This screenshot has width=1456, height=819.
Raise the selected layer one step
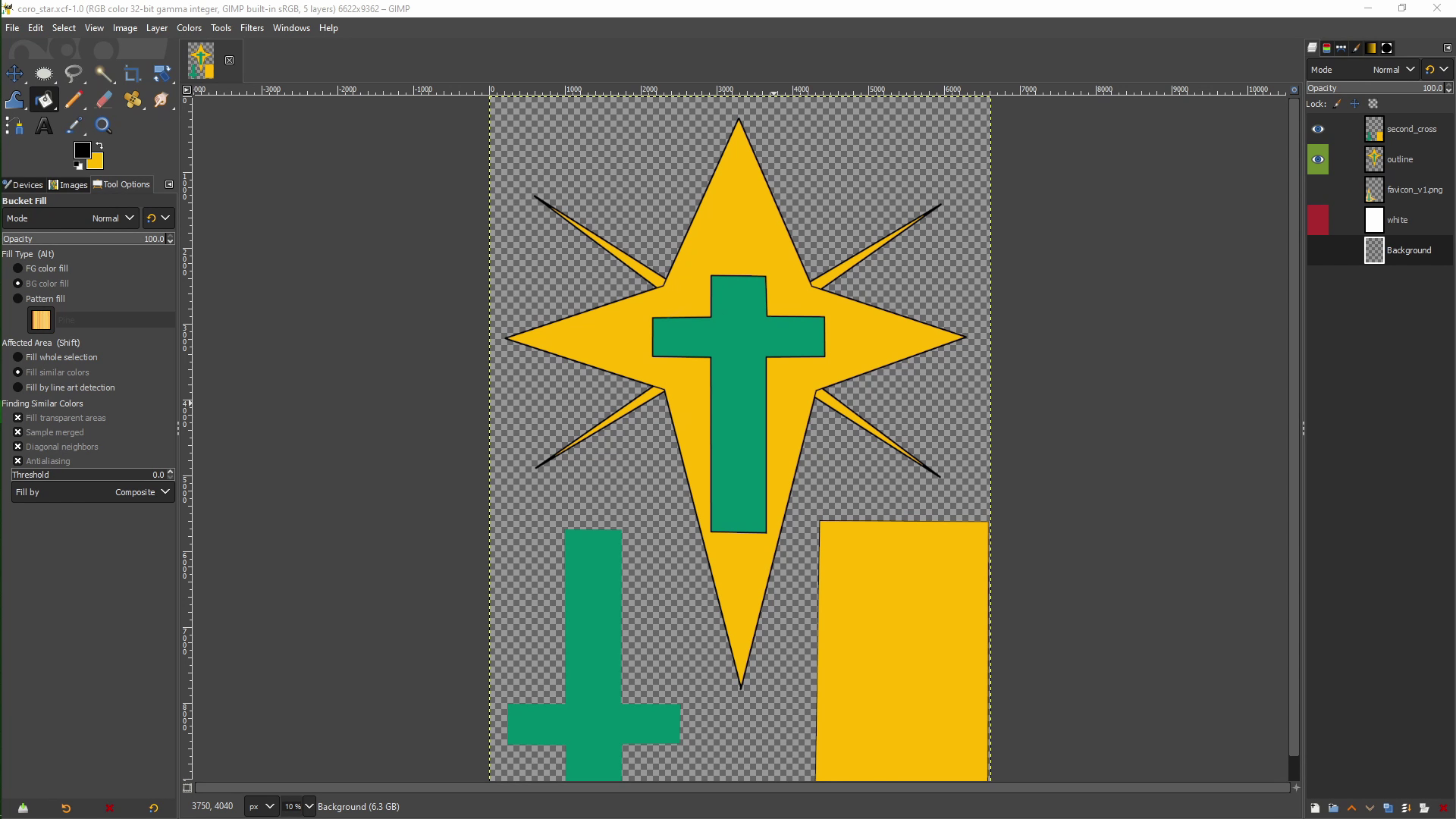pos(1351,808)
